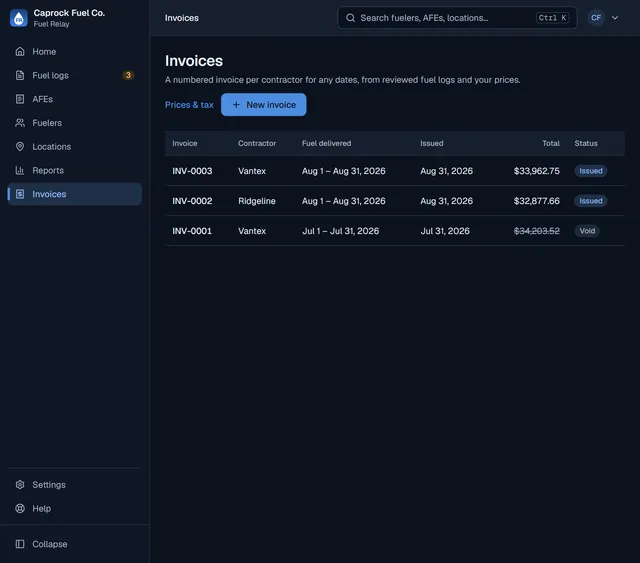The image size is (640, 563).
Task: Open the Reports page
Action: [75, 170]
